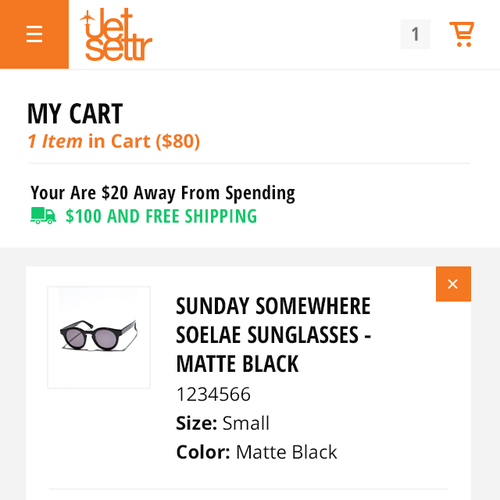
Task: Click the MY CART heading
Action: pos(75,114)
